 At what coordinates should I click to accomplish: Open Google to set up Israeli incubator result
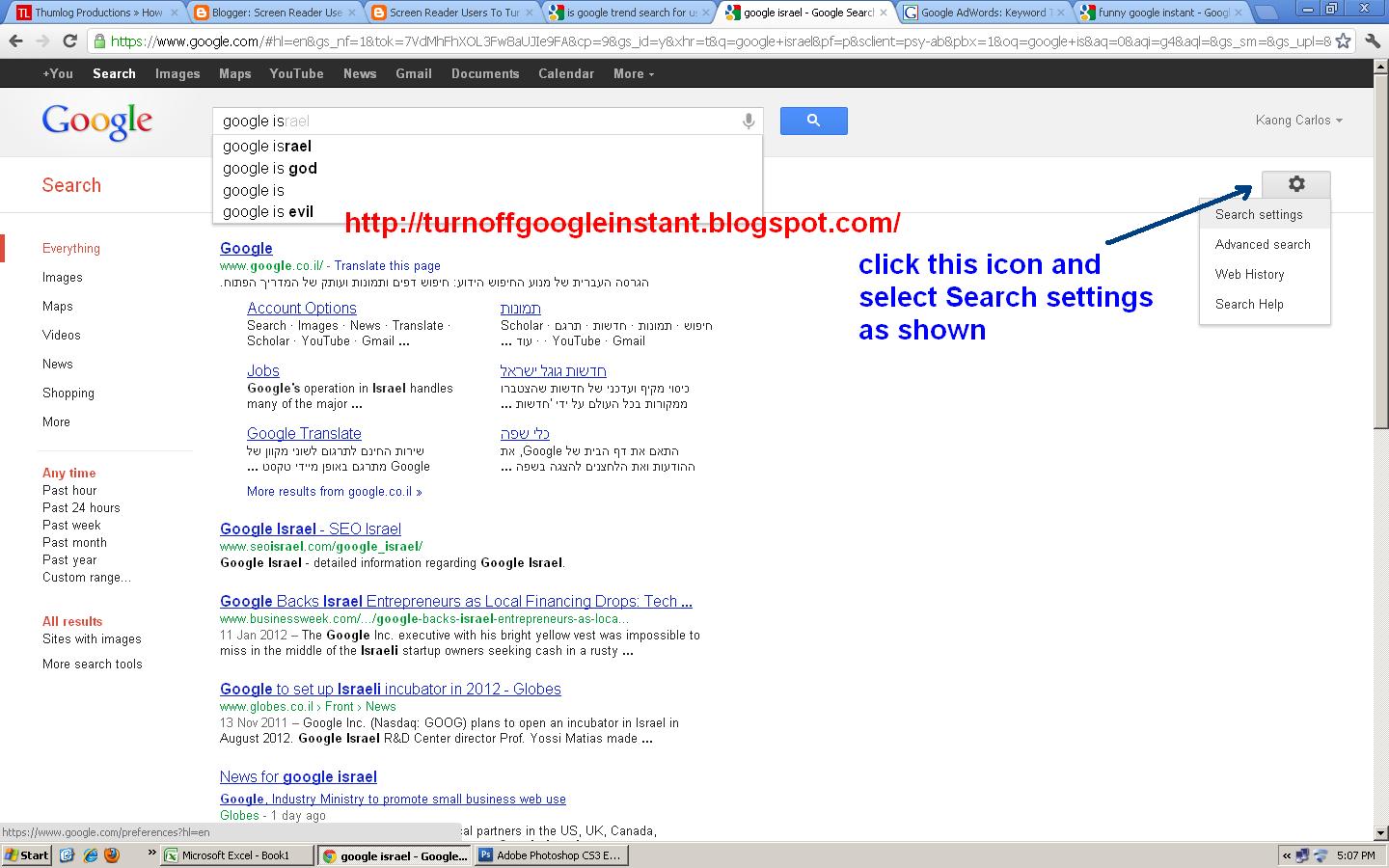click(391, 690)
